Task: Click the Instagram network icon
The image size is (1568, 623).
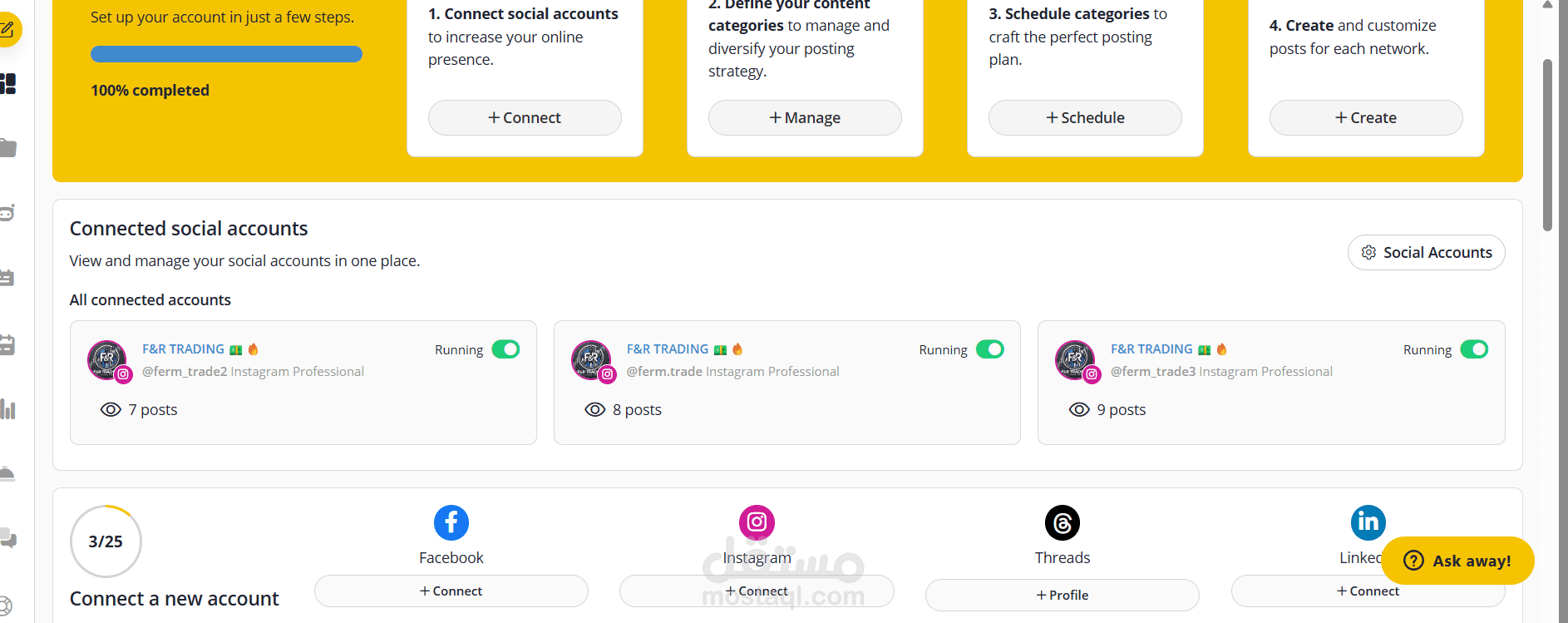Action: (757, 522)
